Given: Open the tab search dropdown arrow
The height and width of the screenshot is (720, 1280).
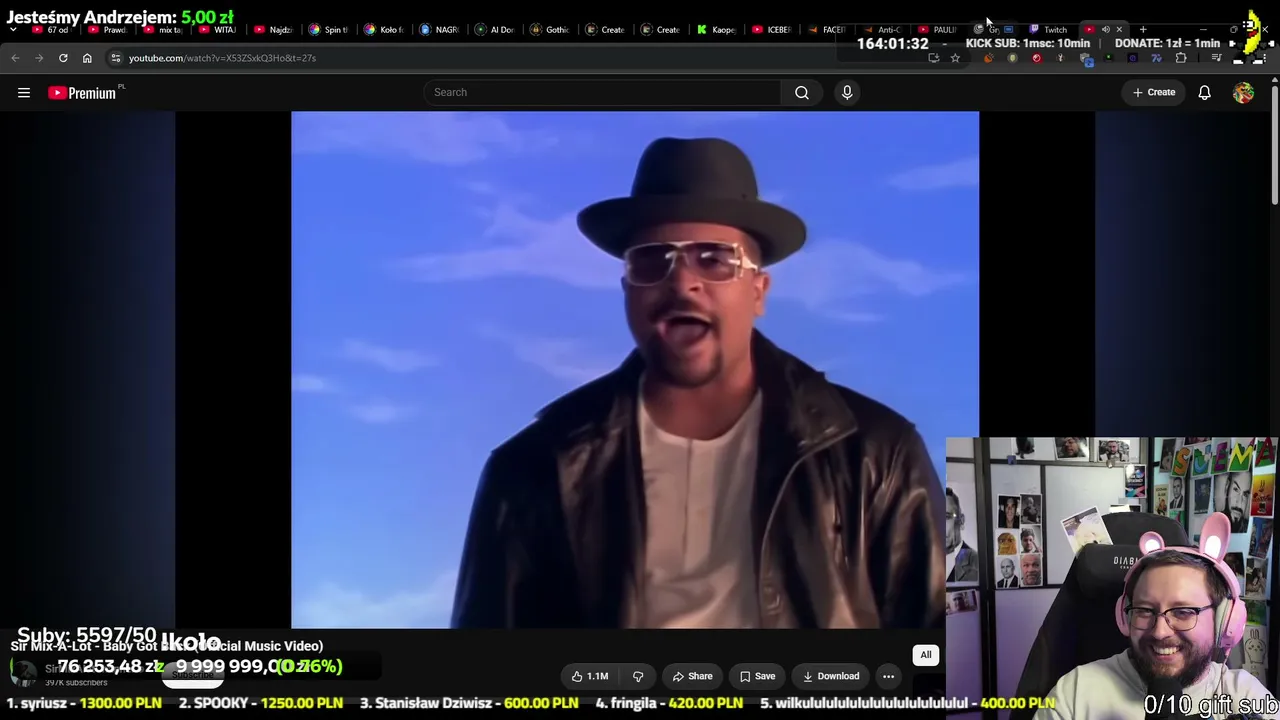Looking at the screenshot, I should coord(13,30).
